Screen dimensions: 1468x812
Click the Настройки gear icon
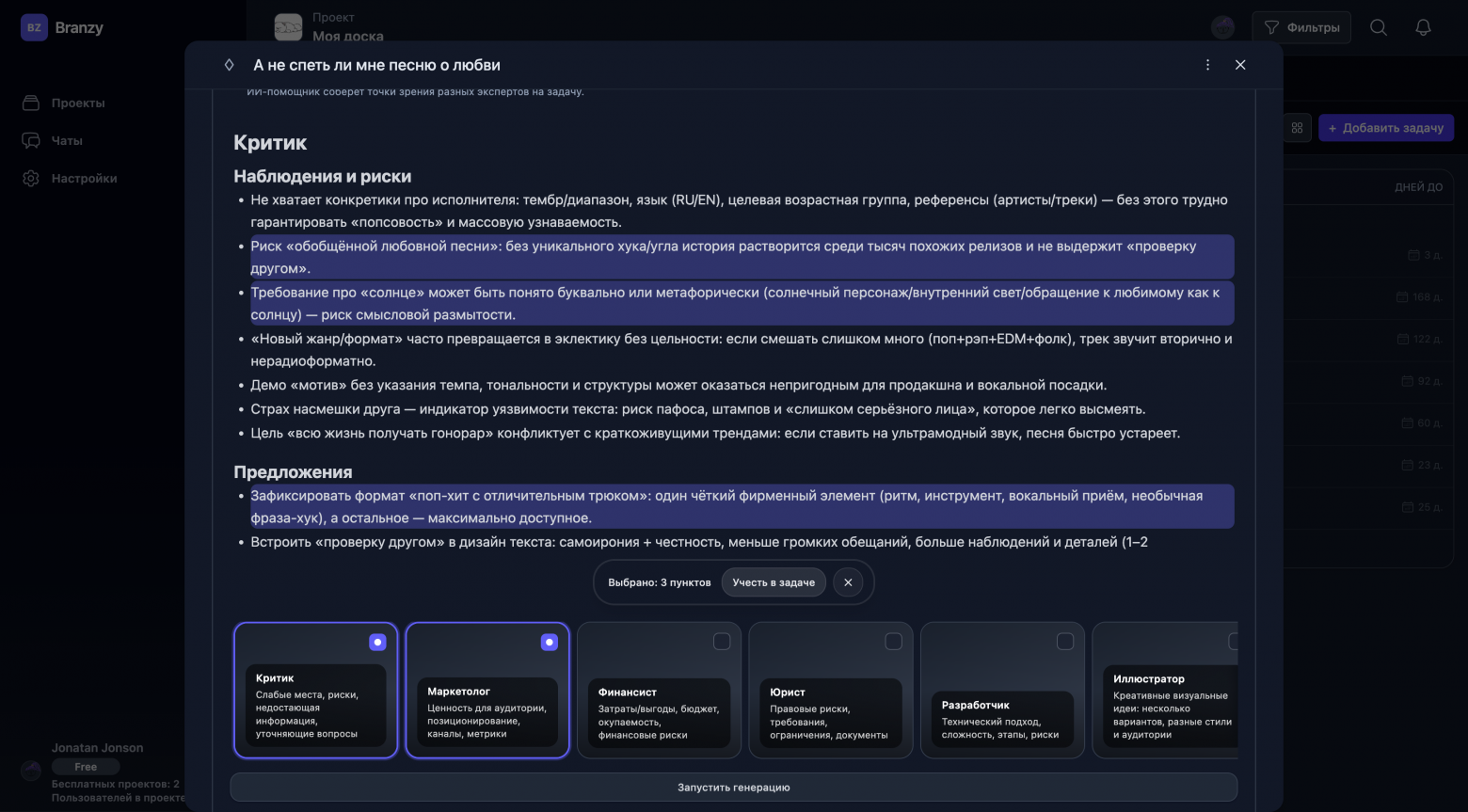[31, 178]
